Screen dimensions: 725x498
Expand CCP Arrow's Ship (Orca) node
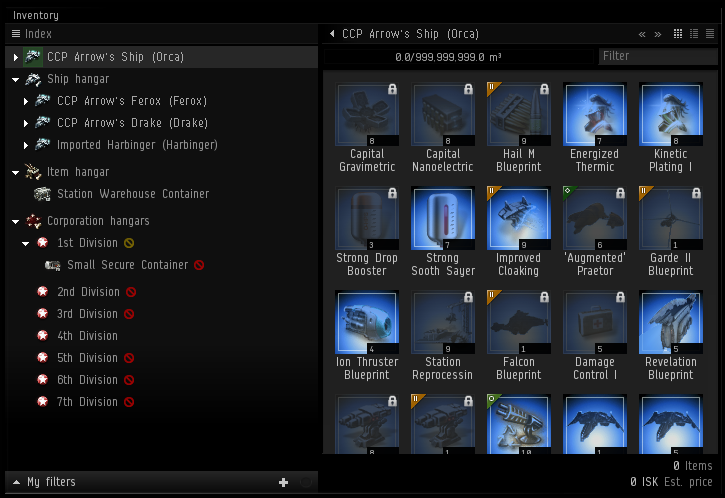[x=16, y=57]
